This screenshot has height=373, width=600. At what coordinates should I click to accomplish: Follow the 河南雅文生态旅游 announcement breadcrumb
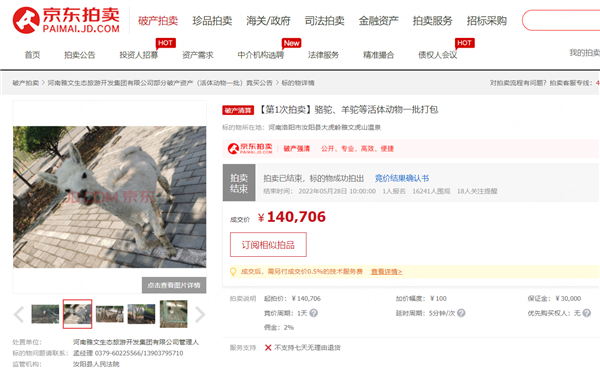pos(160,83)
